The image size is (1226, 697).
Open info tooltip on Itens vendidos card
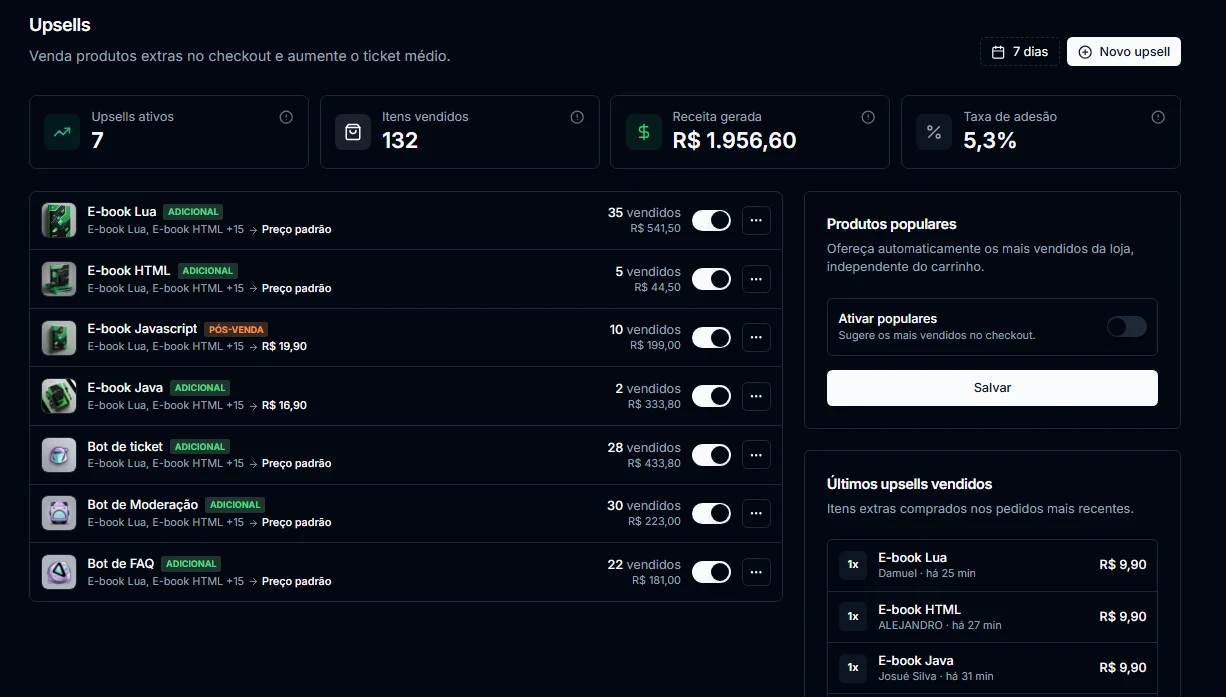point(577,117)
